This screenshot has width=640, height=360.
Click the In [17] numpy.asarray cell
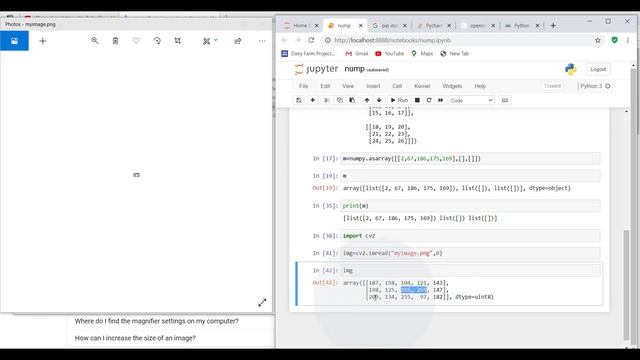(470, 158)
